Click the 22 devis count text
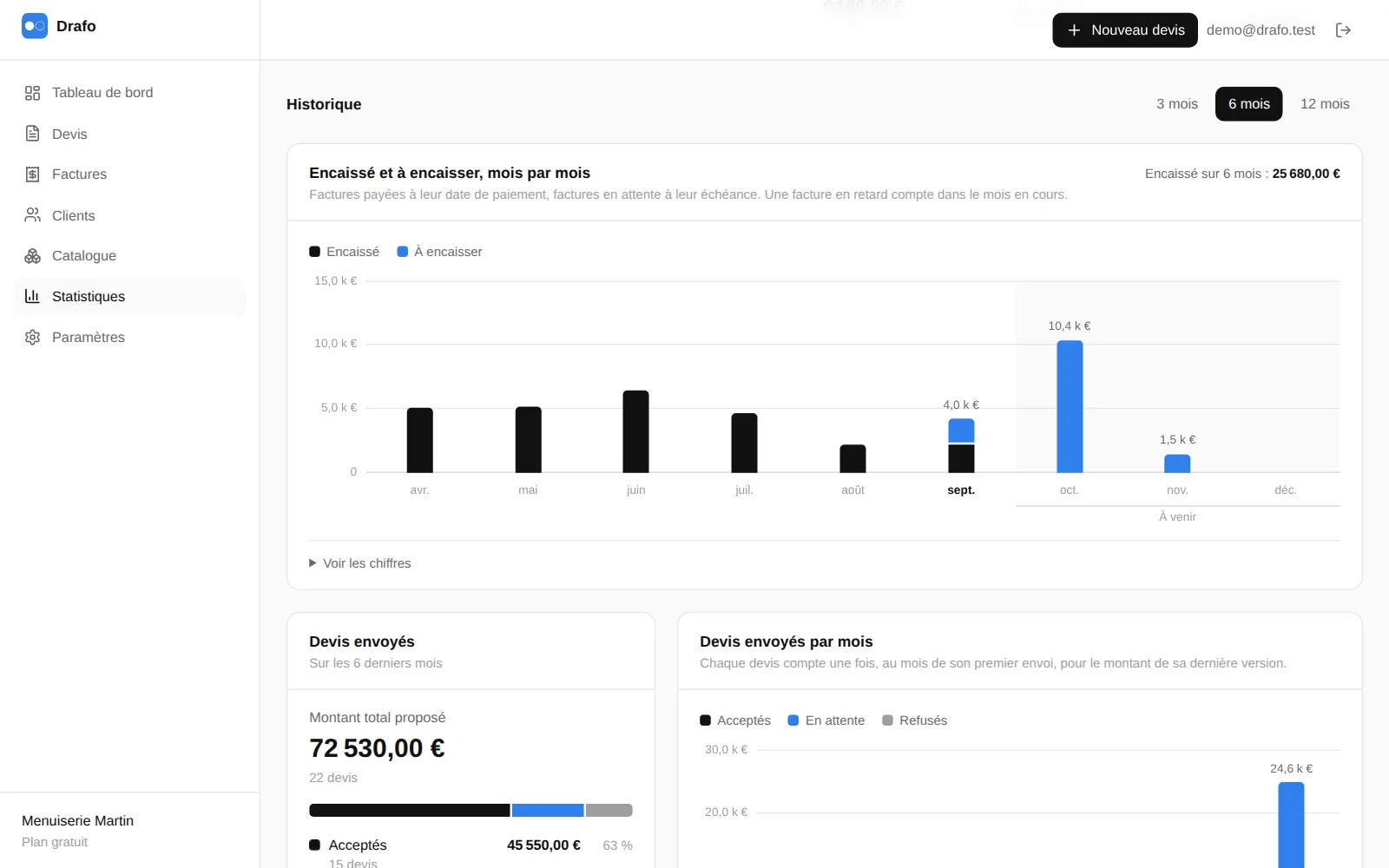This screenshot has width=1389, height=868. click(x=333, y=778)
